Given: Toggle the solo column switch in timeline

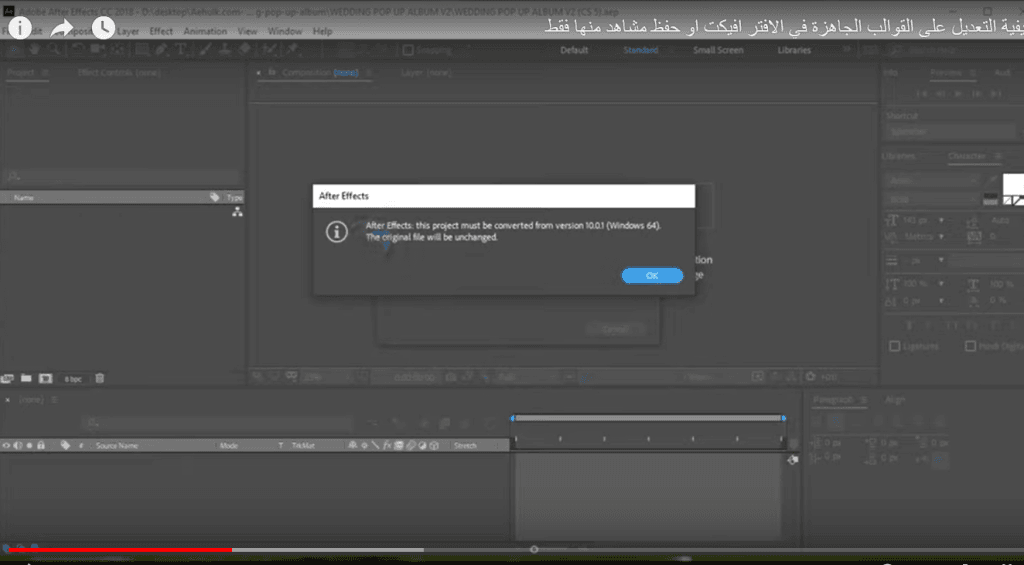Looking at the screenshot, I should tap(29, 445).
